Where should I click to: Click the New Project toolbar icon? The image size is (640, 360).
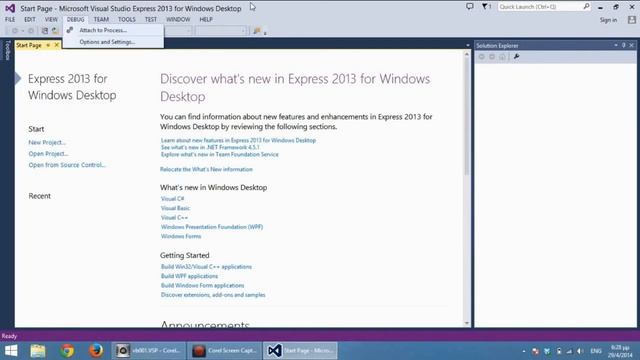(x=45, y=31)
